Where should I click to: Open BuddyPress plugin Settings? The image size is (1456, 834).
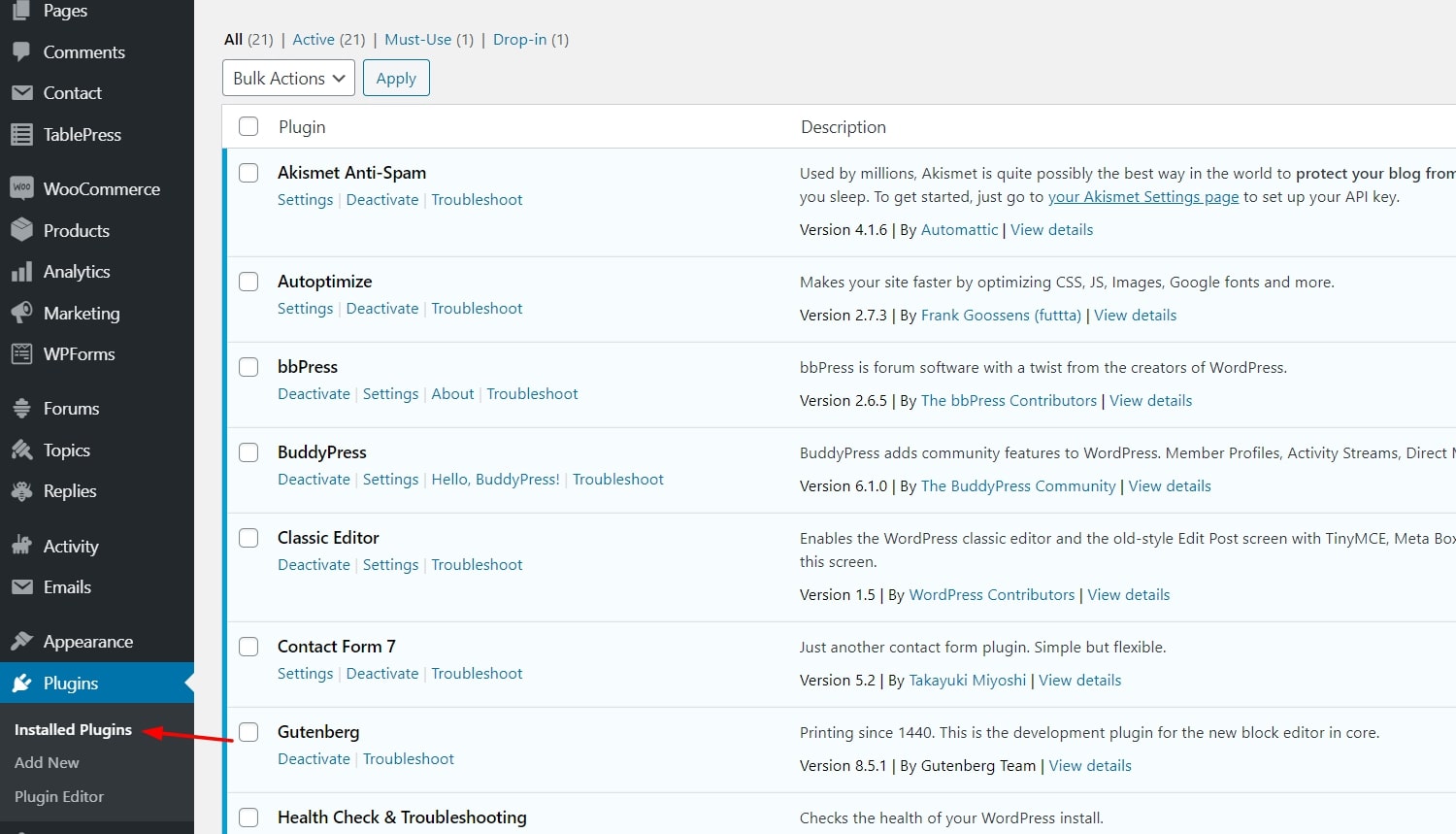(390, 480)
